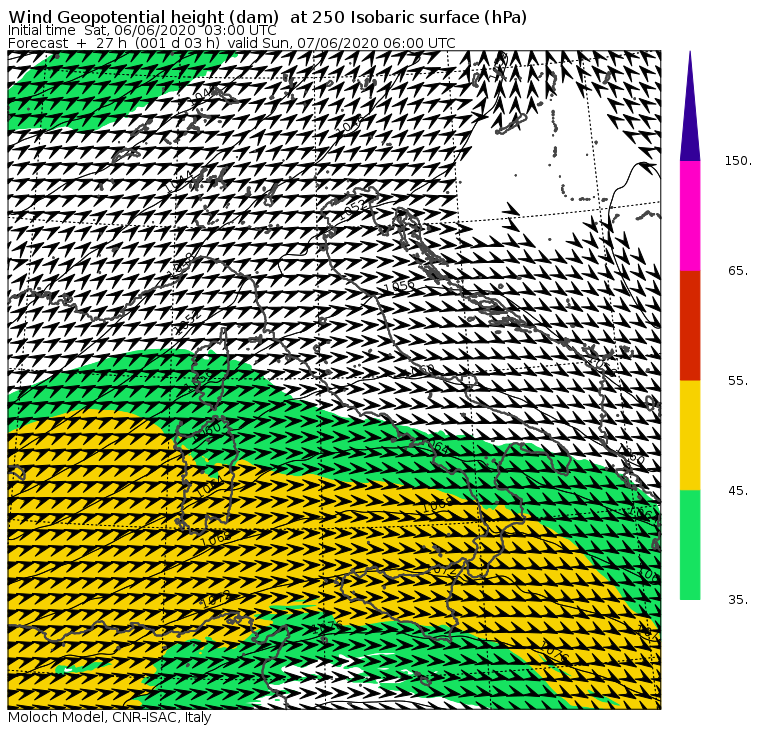Click the 45. colorbar label
Image resolution: width=760 pixels, height=731 pixels.
[738, 491]
